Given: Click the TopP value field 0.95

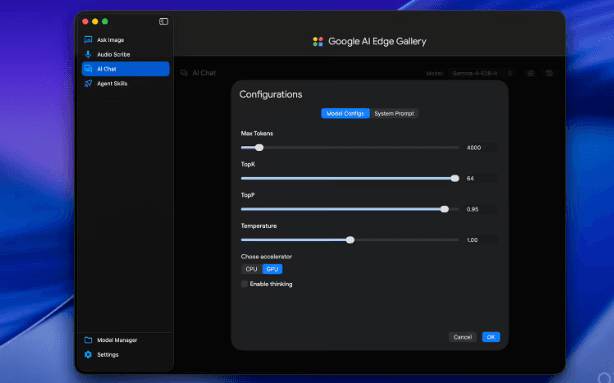Looking at the screenshot, I should tap(481, 209).
